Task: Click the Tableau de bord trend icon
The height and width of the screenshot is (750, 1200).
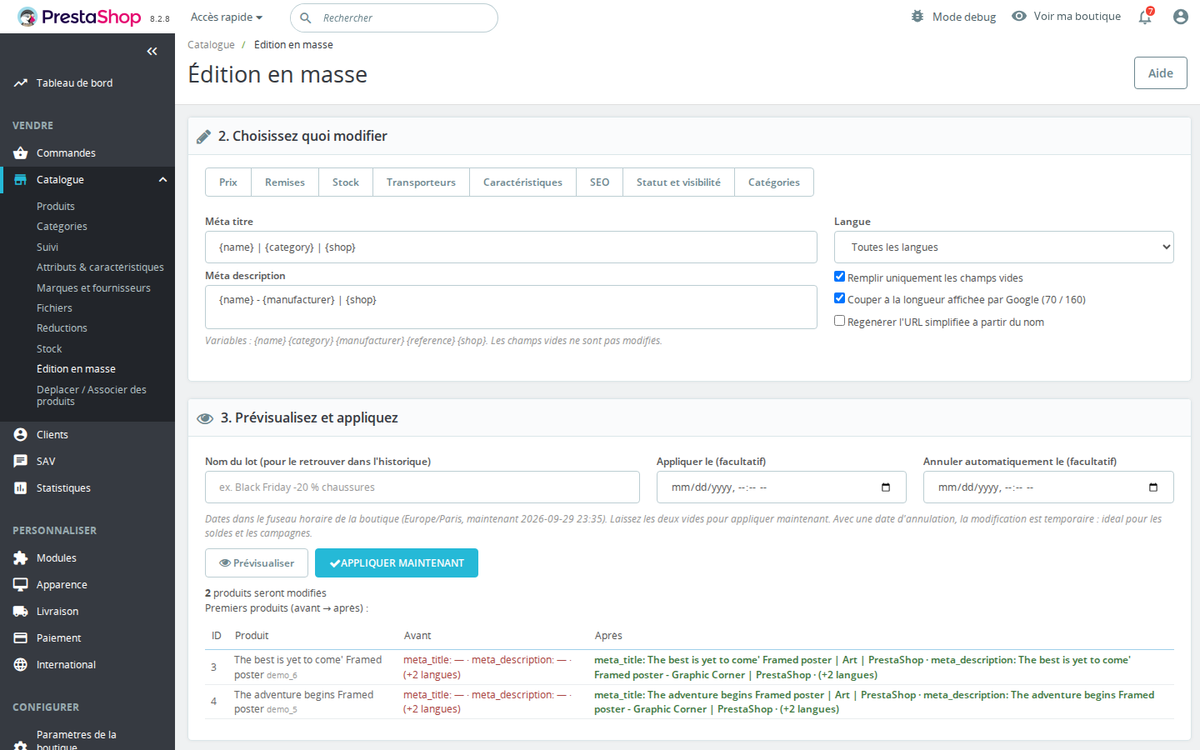Action: click(x=20, y=83)
